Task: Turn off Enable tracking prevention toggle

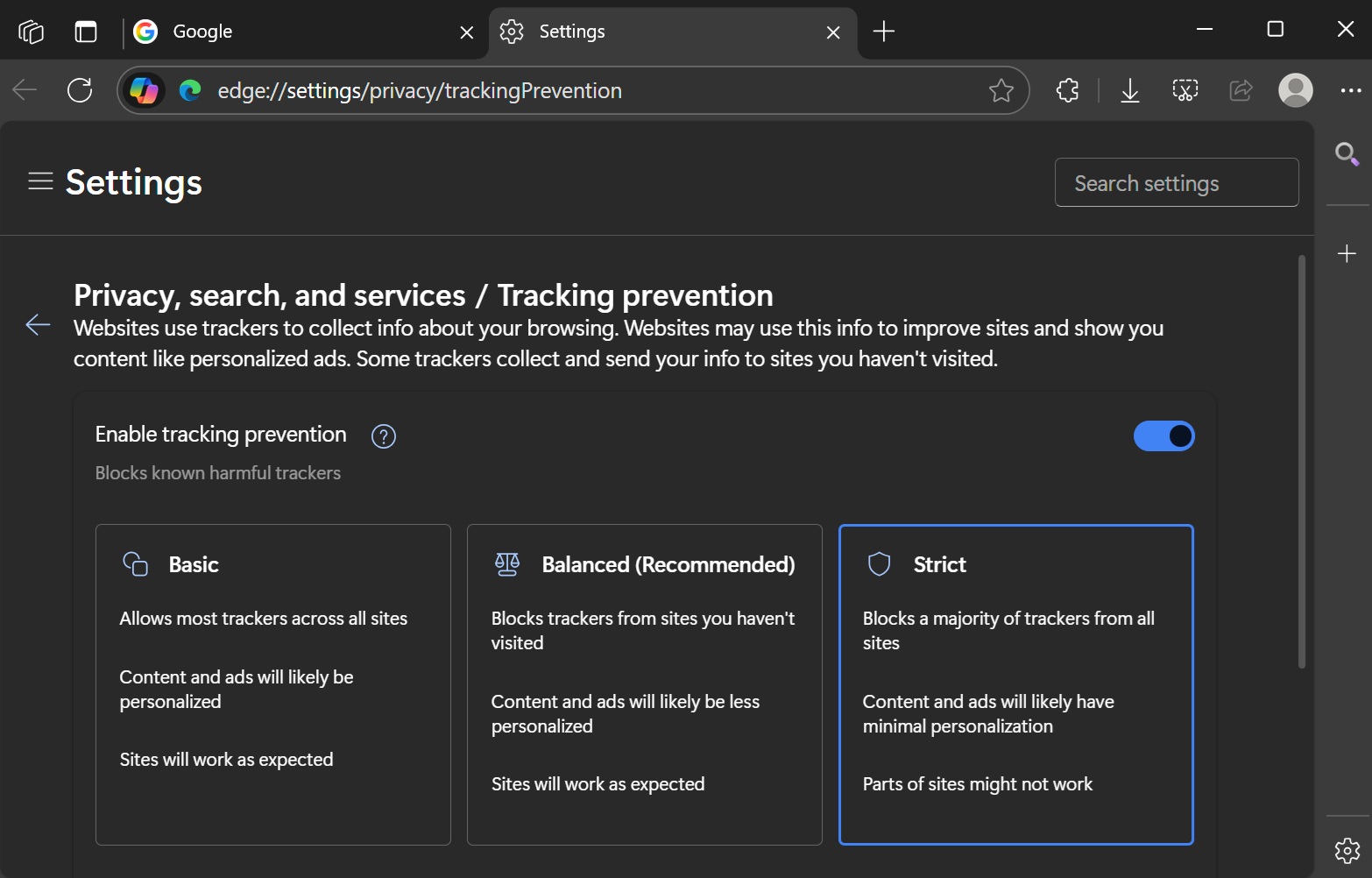Action: (x=1163, y=436)
